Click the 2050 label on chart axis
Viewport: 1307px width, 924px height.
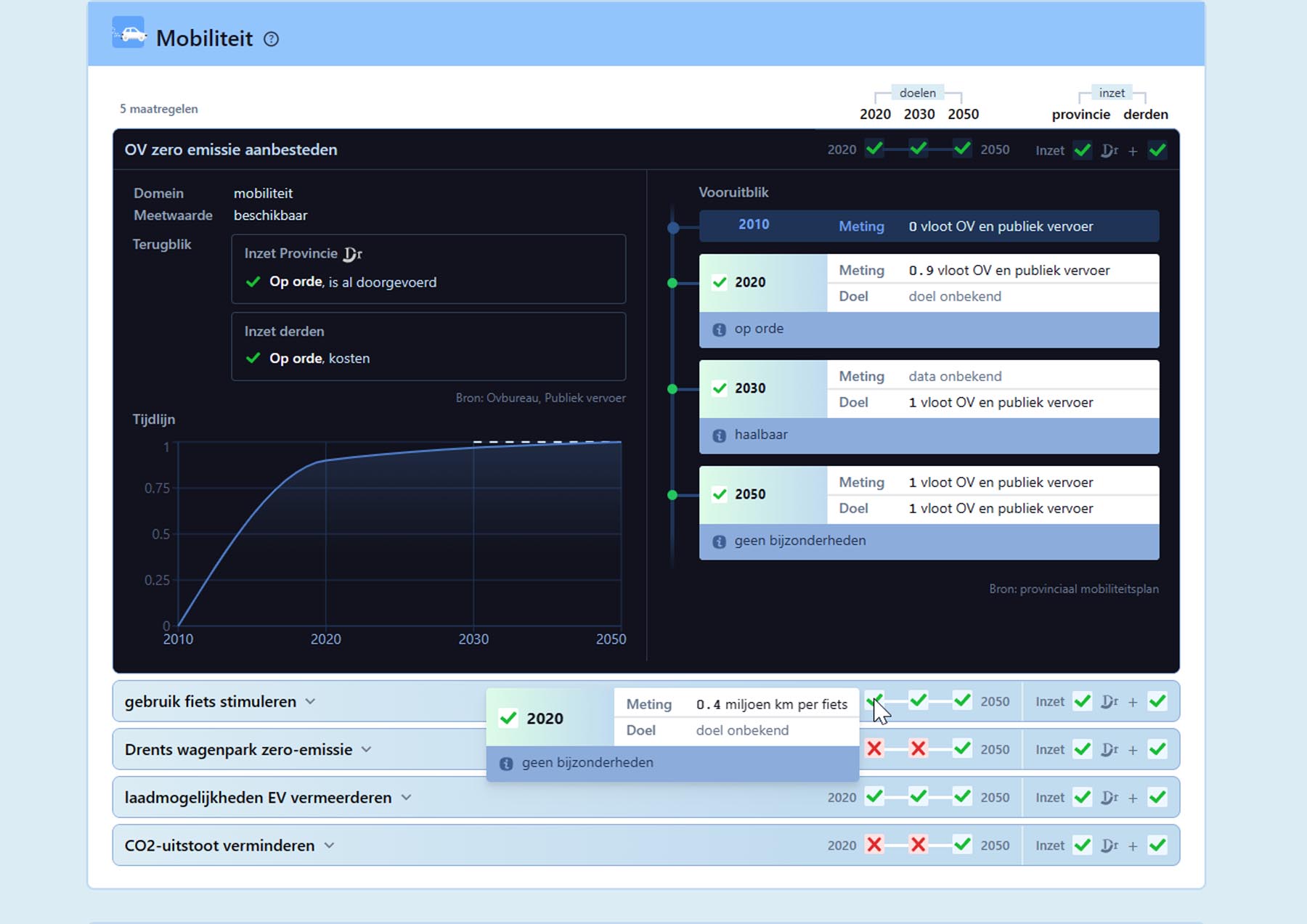point(610,639)
